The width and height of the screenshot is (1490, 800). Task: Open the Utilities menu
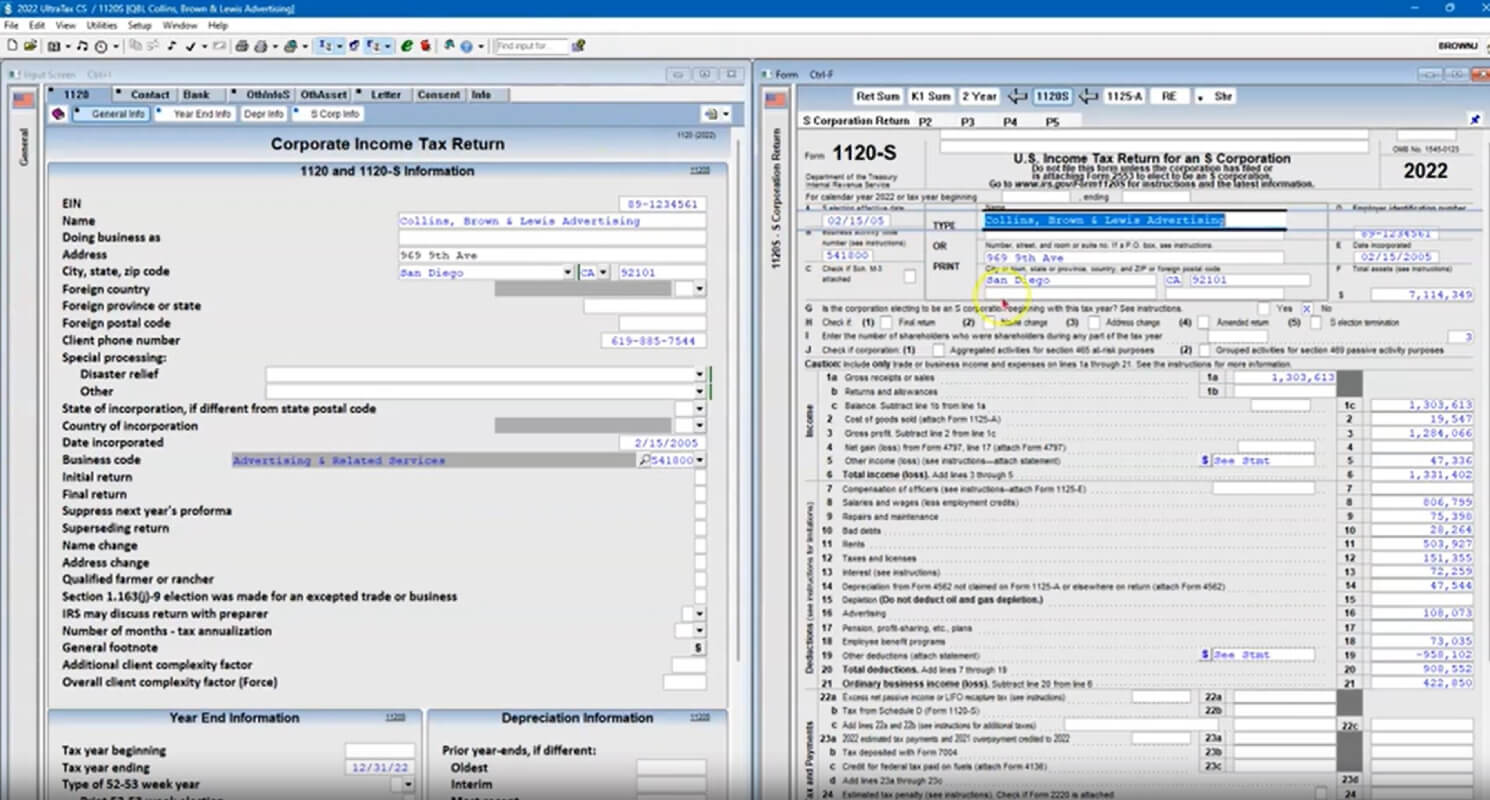point(102,25)
